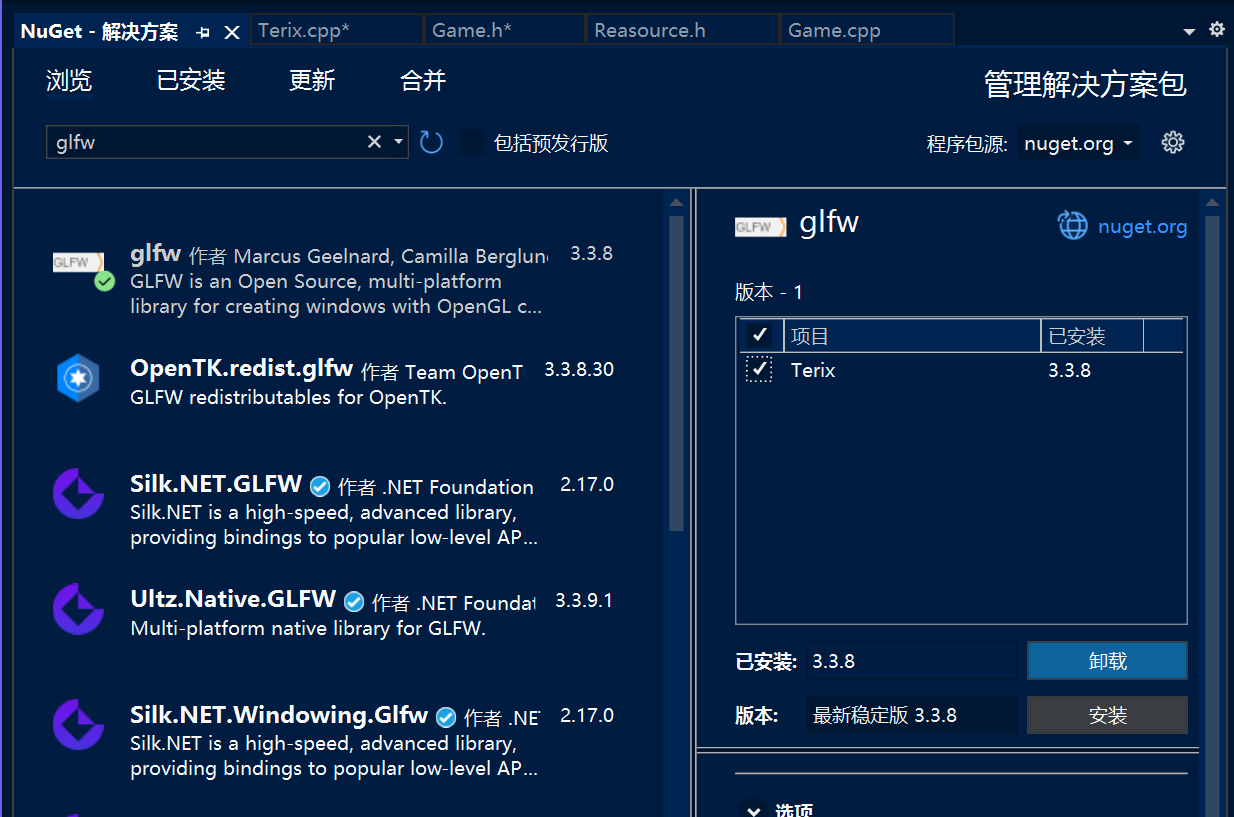The height and width of the screenshot is (817, 1234).
Task: Select the Silk.NET.Windowing.Glfw package title
Action: coord(279,715)
